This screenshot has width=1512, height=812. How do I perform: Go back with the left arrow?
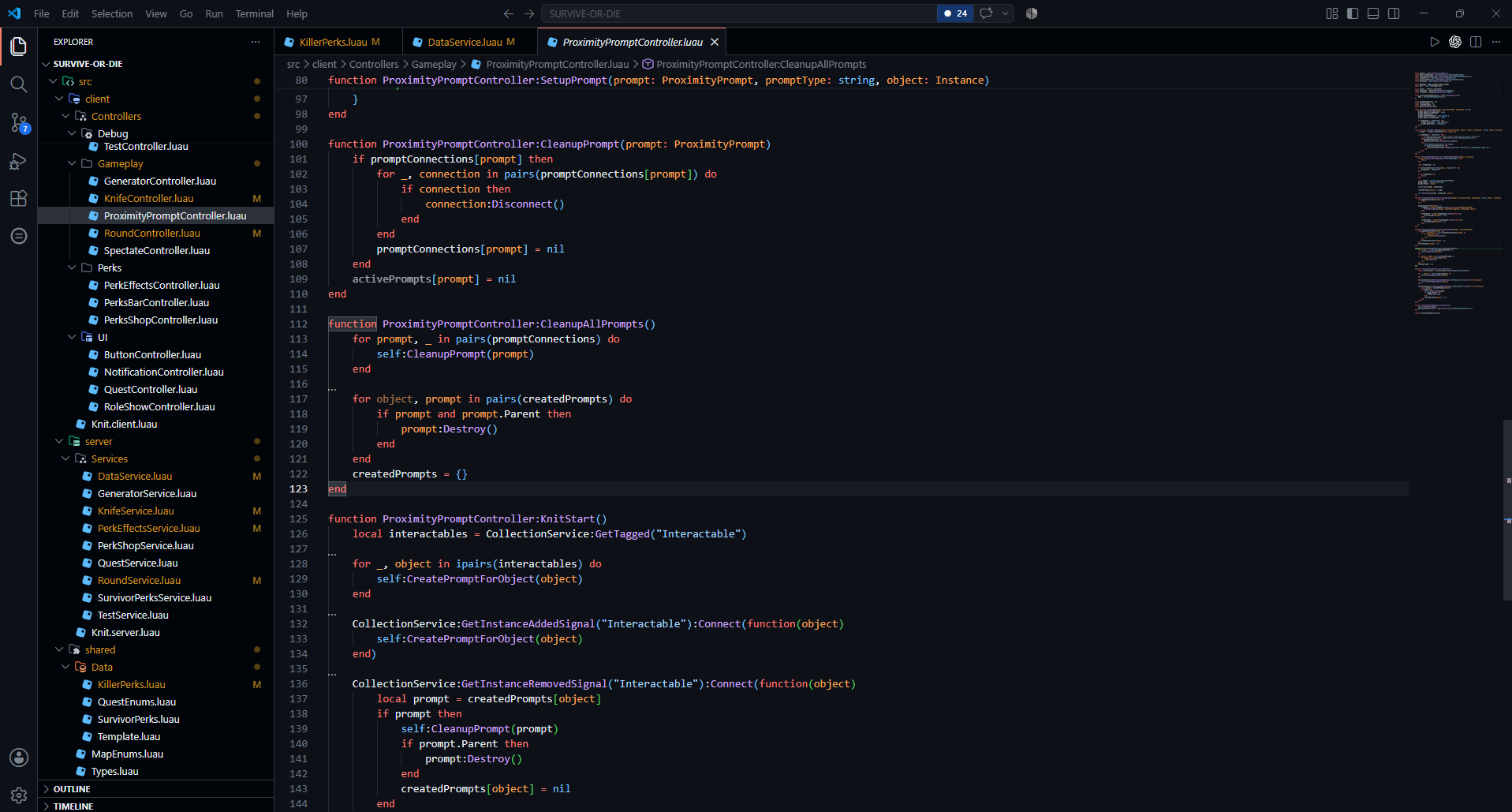509,13
